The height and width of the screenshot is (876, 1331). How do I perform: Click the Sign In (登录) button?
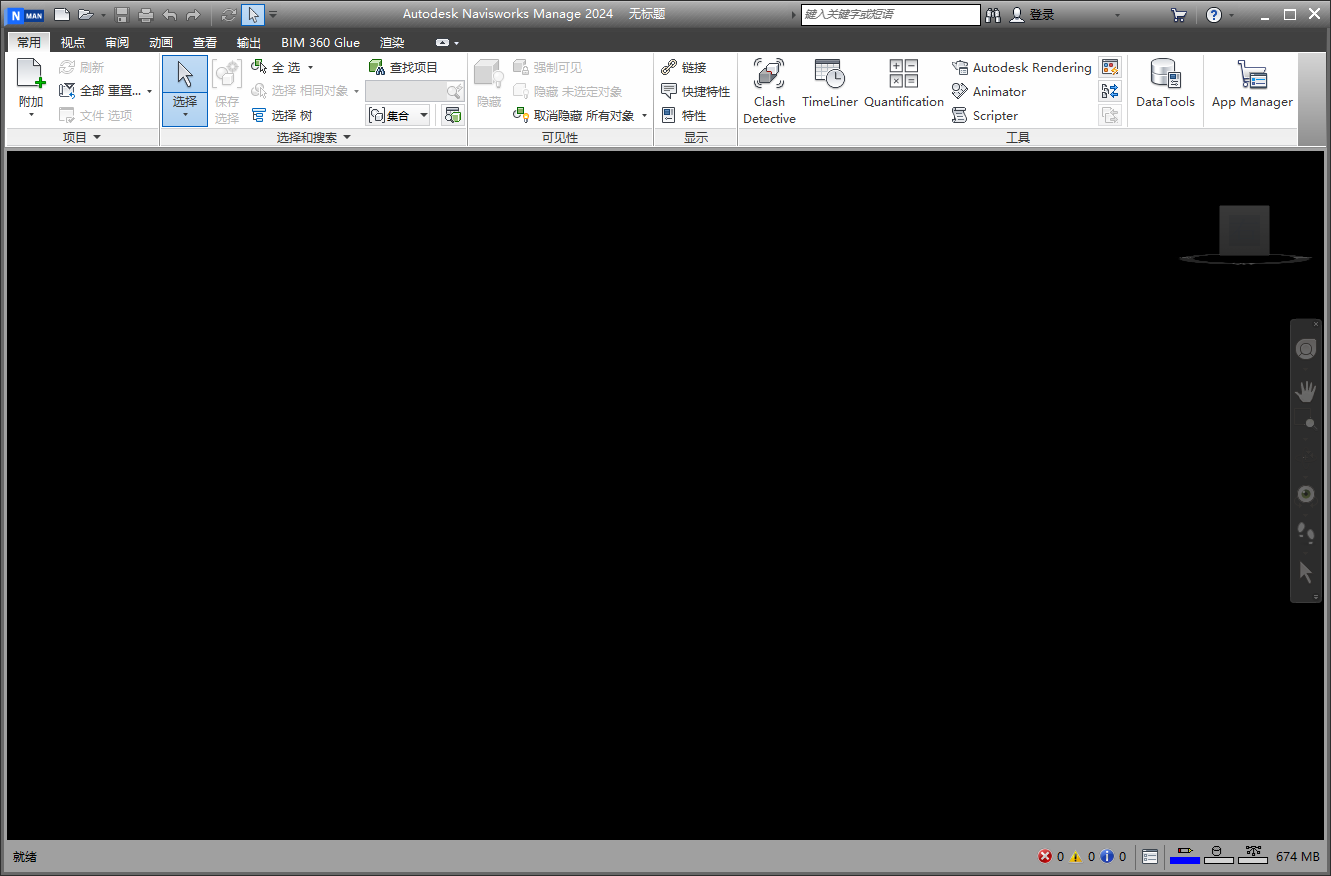1033,15
